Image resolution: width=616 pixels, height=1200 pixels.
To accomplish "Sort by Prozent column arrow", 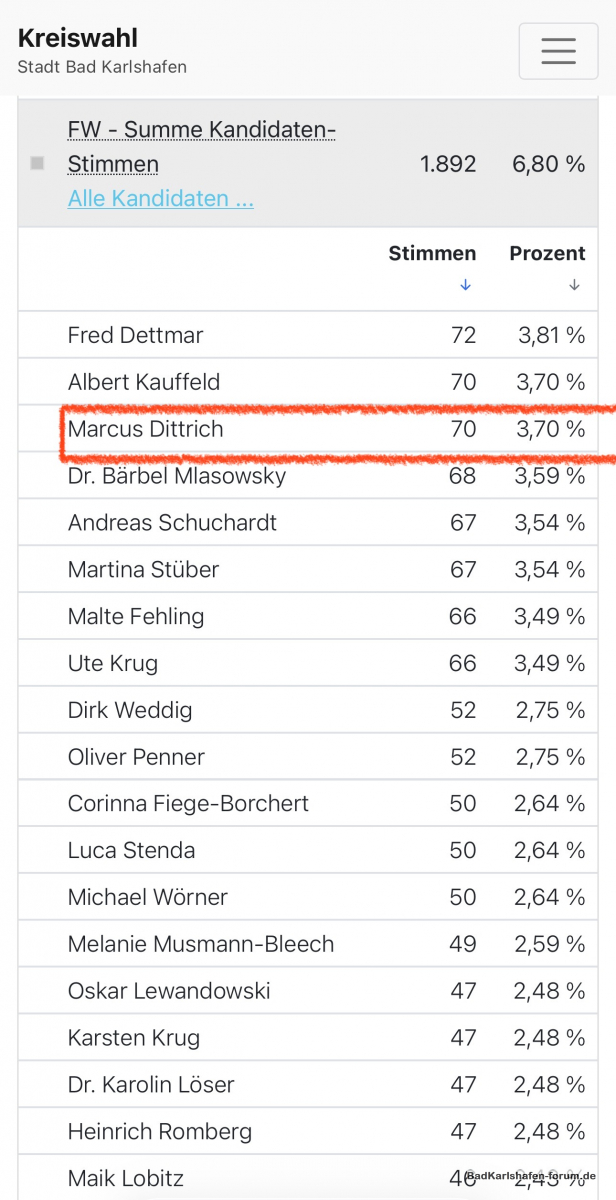I will [574, 285].
